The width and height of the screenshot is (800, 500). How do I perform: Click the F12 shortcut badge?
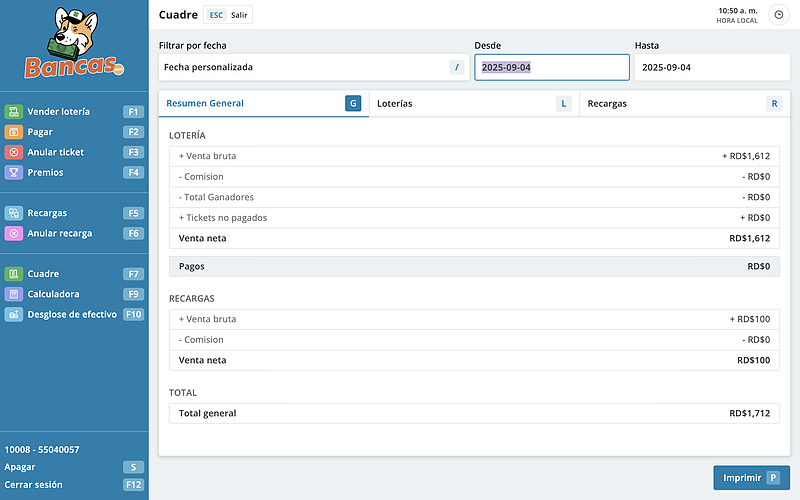(133, 485)
